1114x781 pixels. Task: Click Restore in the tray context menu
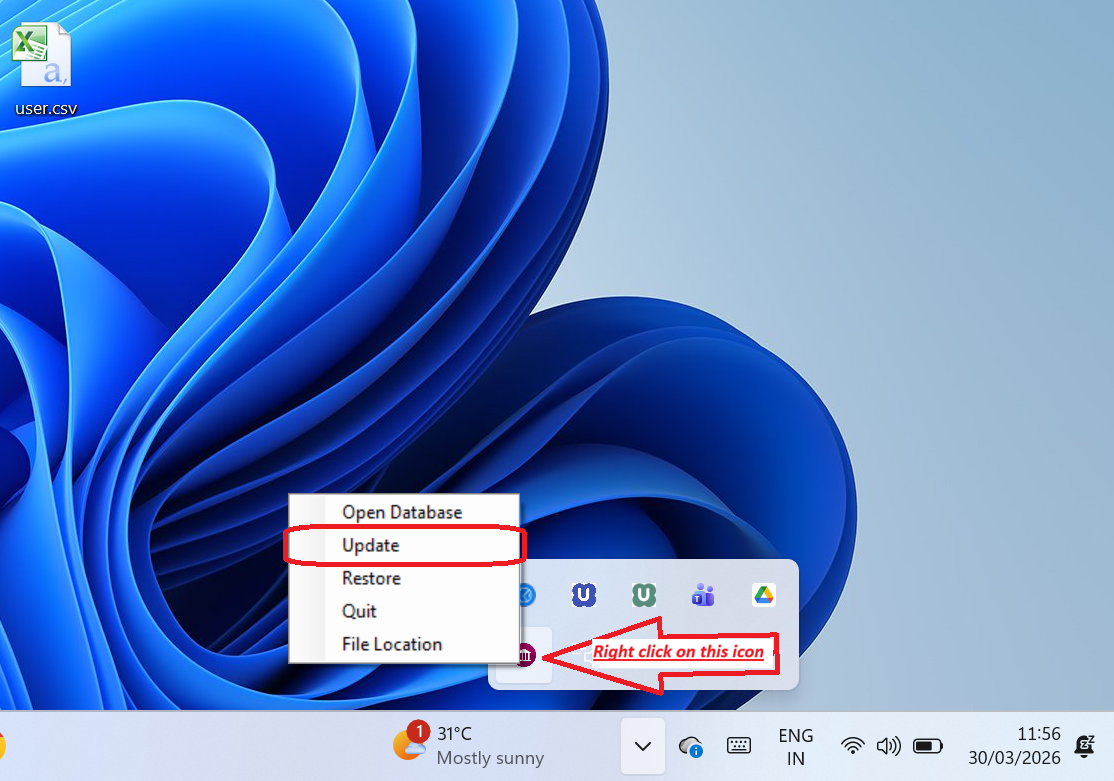coord(371,578)
